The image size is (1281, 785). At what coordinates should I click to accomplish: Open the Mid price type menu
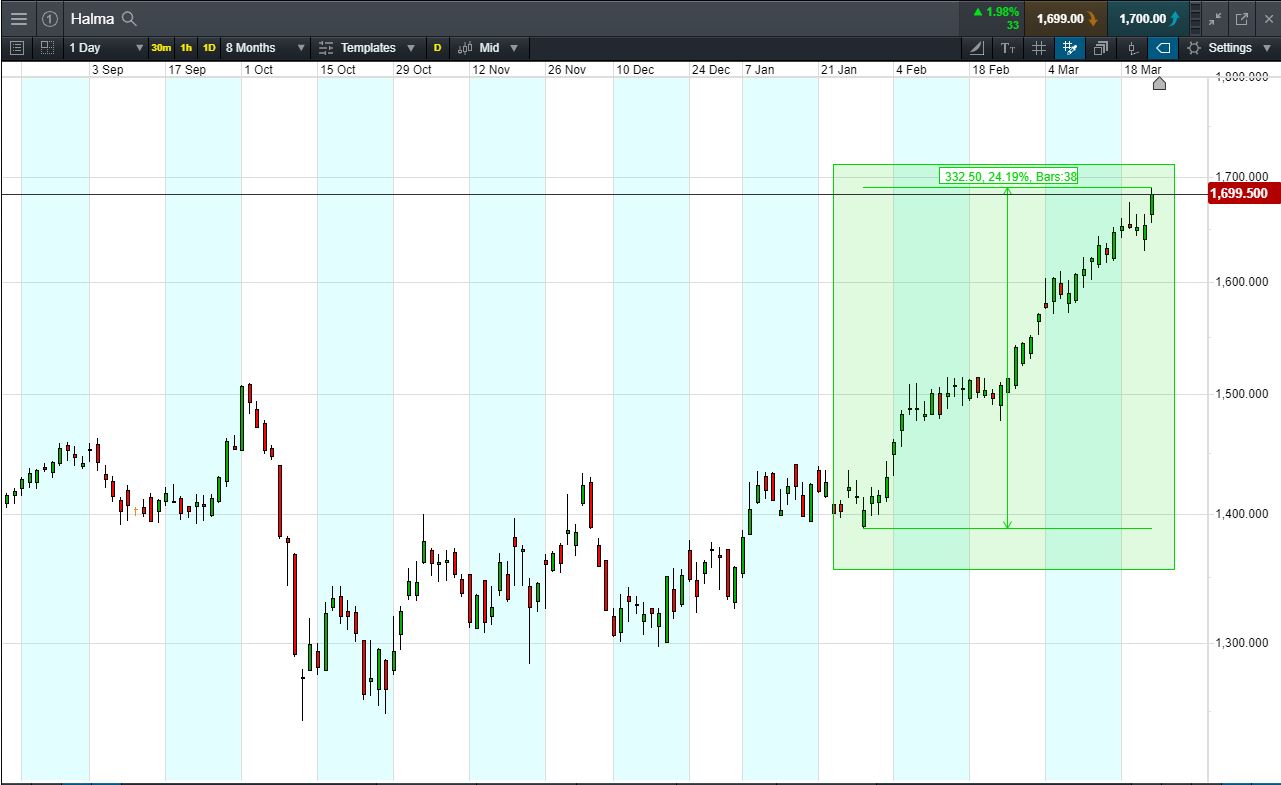tap(489, 48)
